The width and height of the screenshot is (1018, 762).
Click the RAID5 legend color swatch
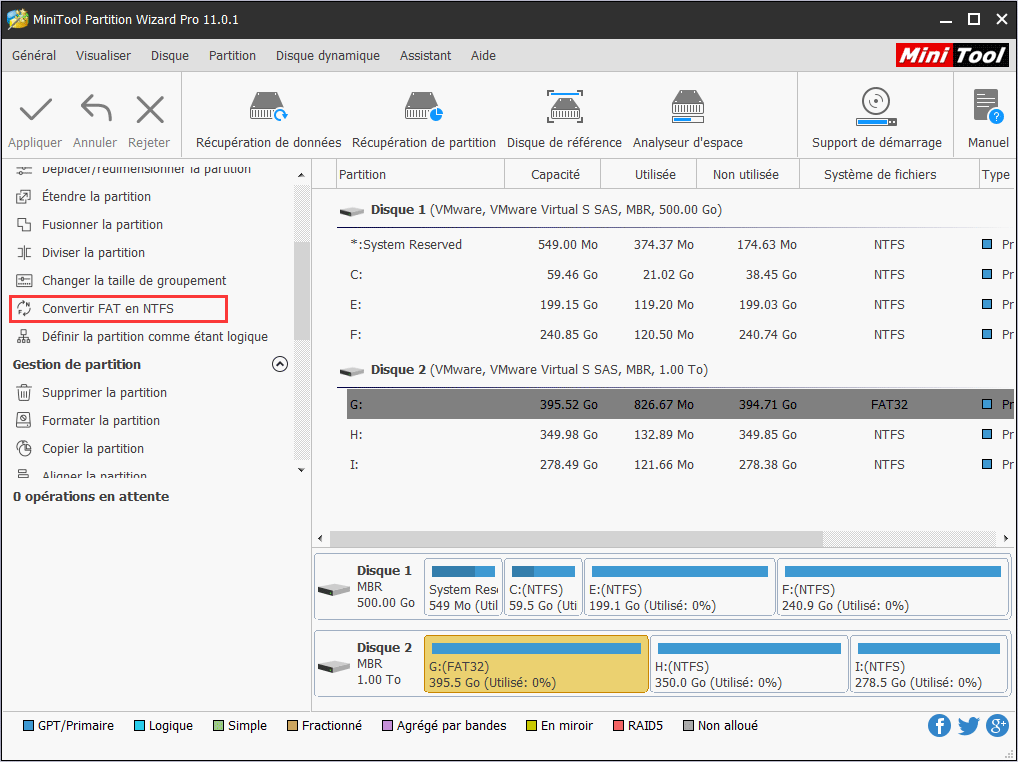pos(618,726)
